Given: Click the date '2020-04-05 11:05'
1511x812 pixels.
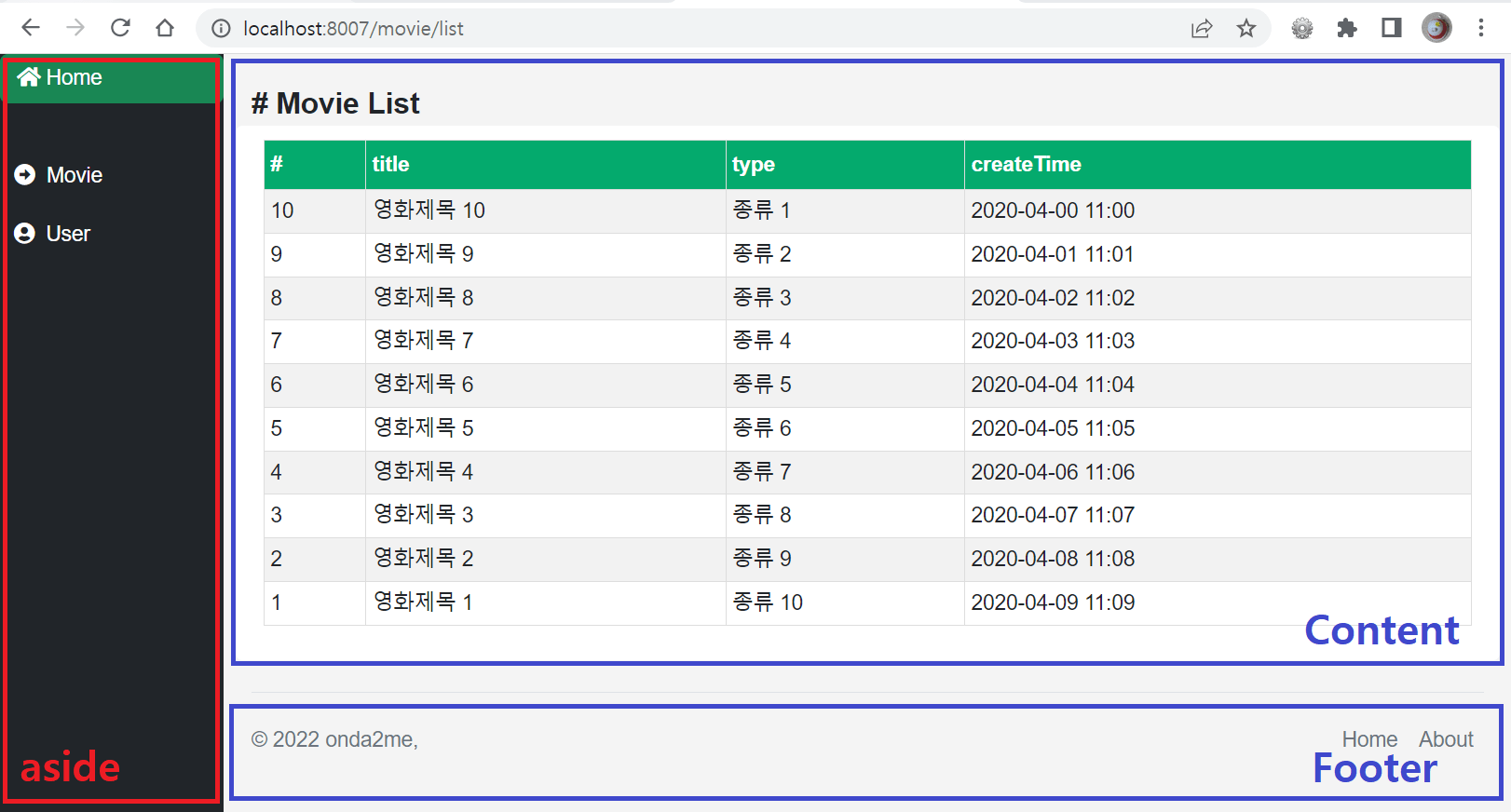Looking at the screenshot, I should click(x=1053, y=428).
